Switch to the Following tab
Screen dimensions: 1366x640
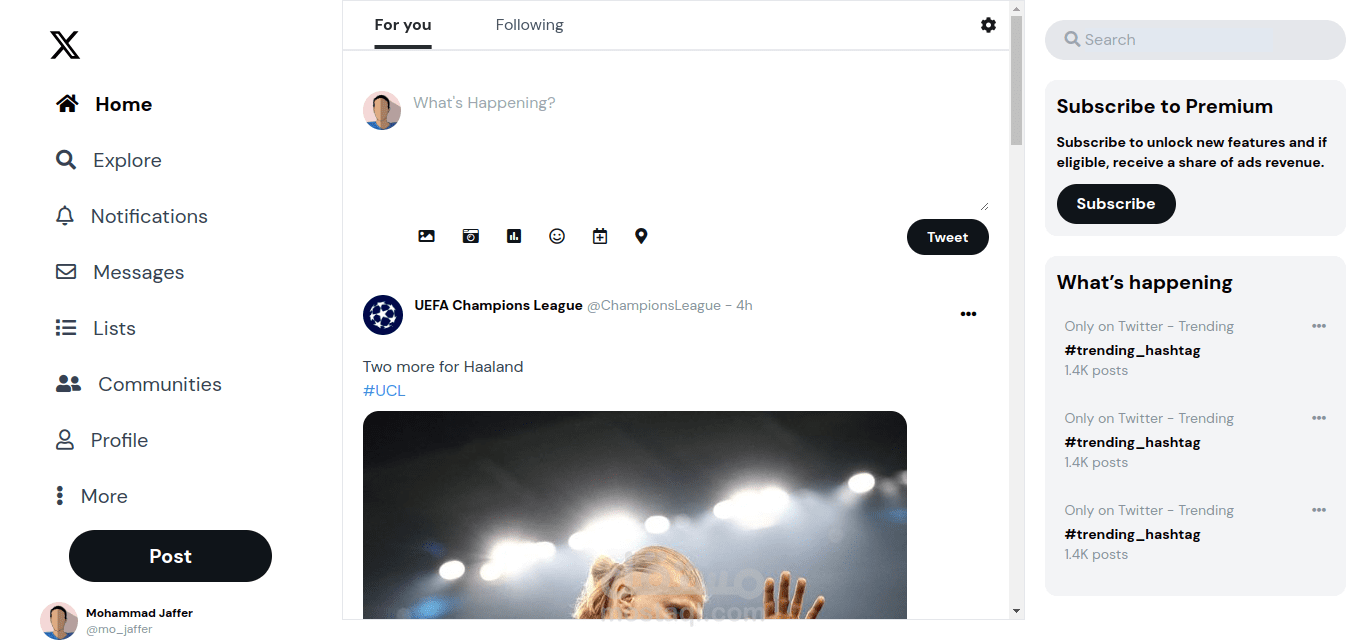tap(529, 25)
